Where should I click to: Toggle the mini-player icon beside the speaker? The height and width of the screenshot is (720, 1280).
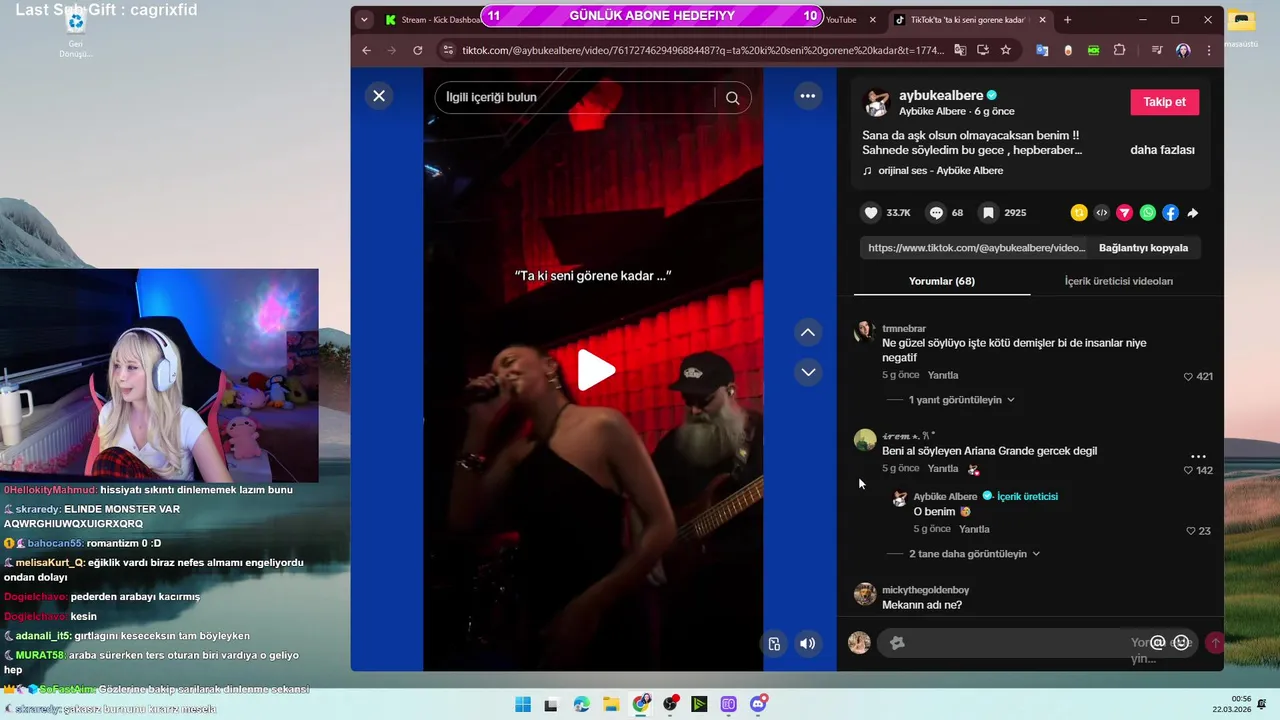click(x=774, y=644)
